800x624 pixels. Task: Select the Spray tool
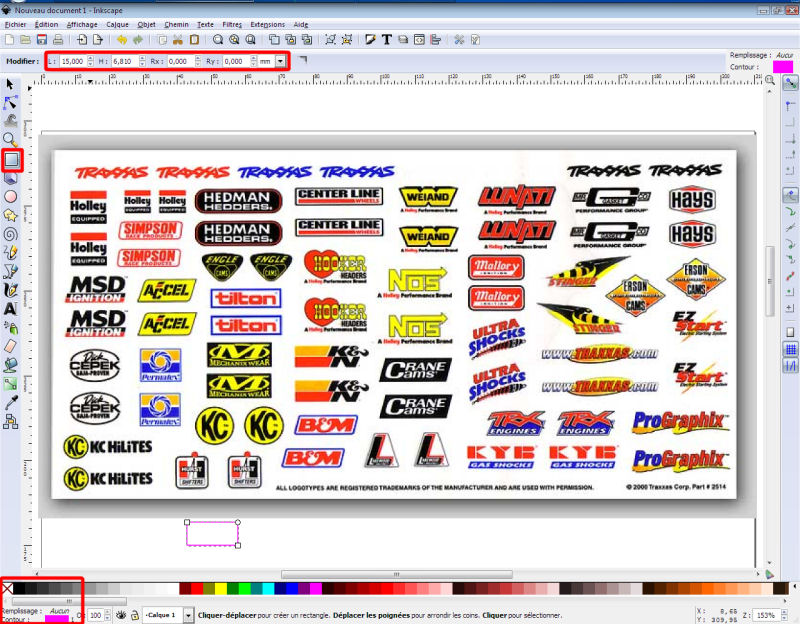(x=11, y=327)
